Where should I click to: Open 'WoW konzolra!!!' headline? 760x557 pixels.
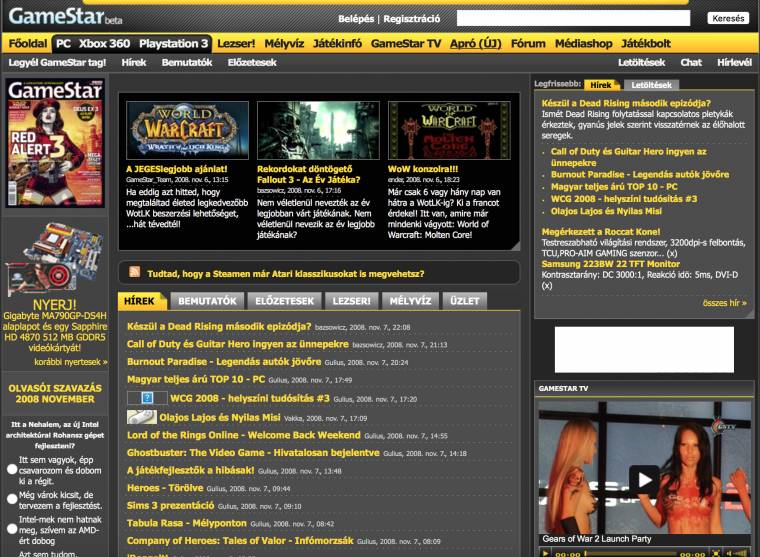[423, 169]
